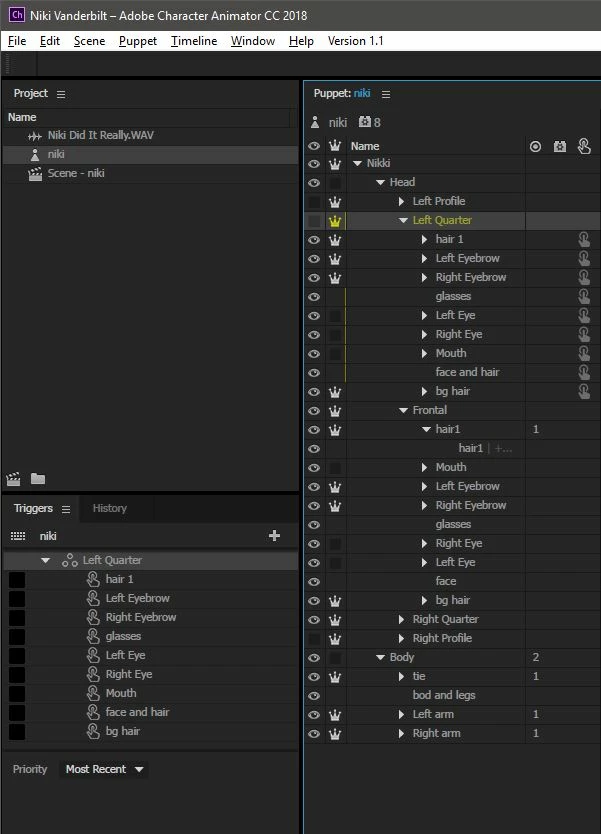The height and width of the screenshot is (834, 601).
Task: Collapse the Left Quarter swap set in Triggers
Action: 46,560
